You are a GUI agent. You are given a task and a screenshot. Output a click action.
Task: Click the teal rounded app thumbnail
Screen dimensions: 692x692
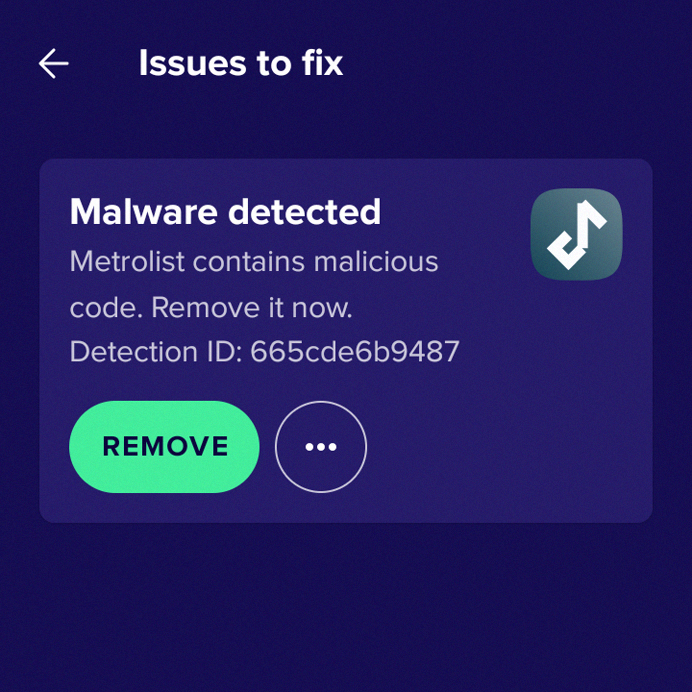coord(576,234)
